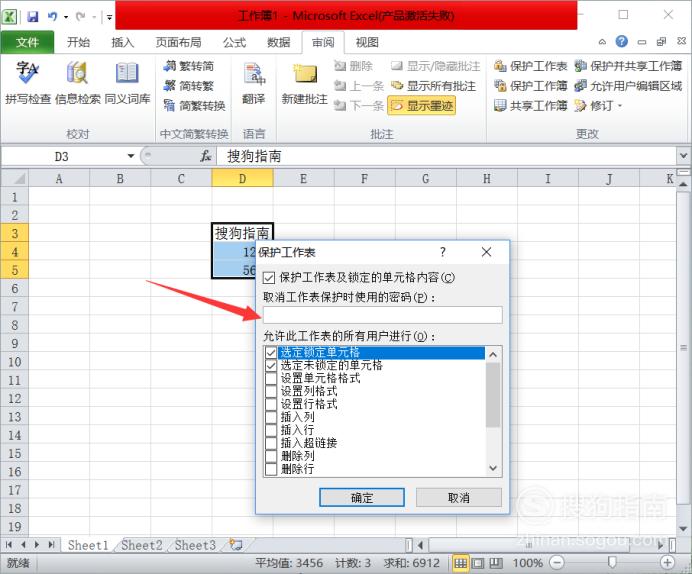Click 保护工作簿 protect workbook
The width and height of the screenshot is (692, 574).
pos(530,86)
